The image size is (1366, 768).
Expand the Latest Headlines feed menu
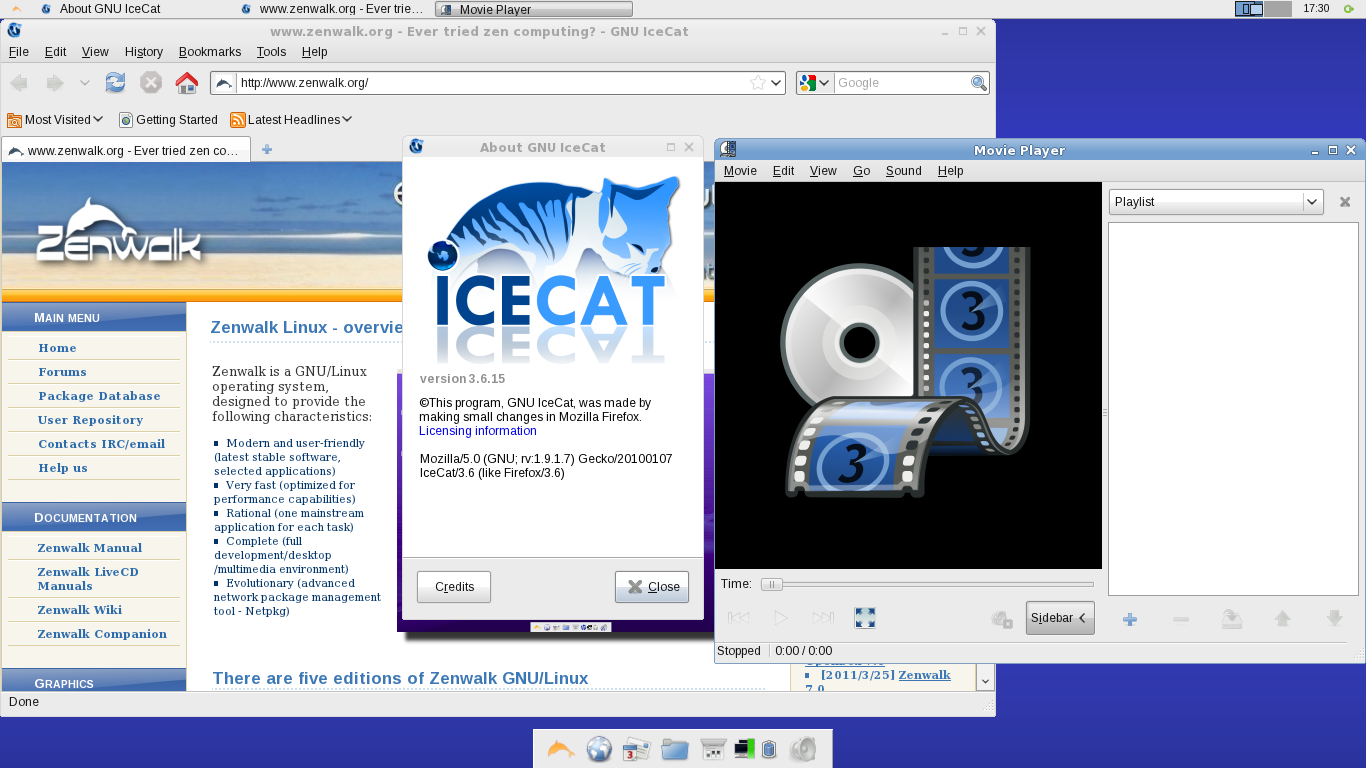click(291, 120)
